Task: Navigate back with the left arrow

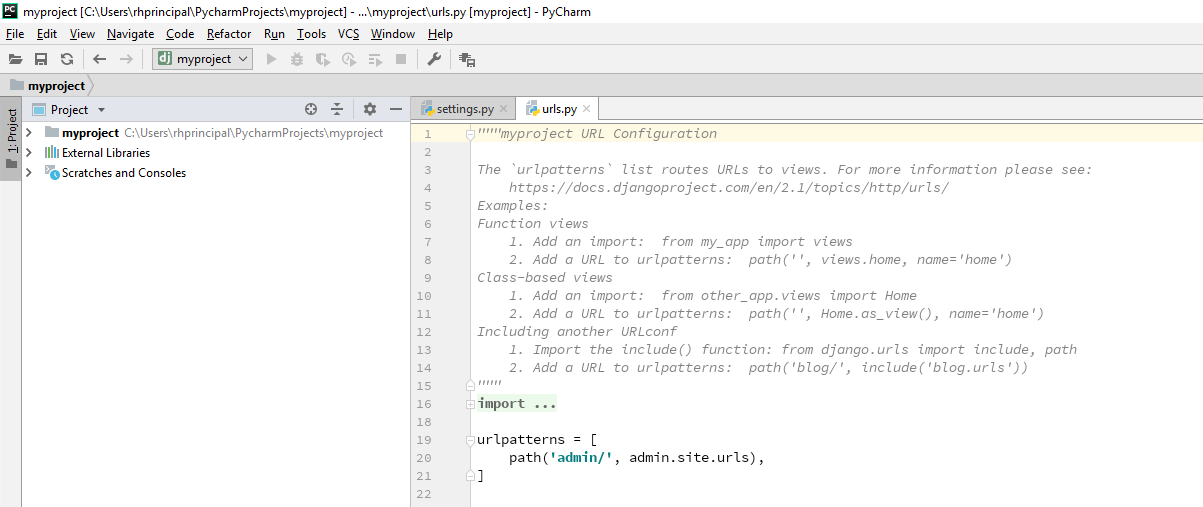Action: (99, 60)
